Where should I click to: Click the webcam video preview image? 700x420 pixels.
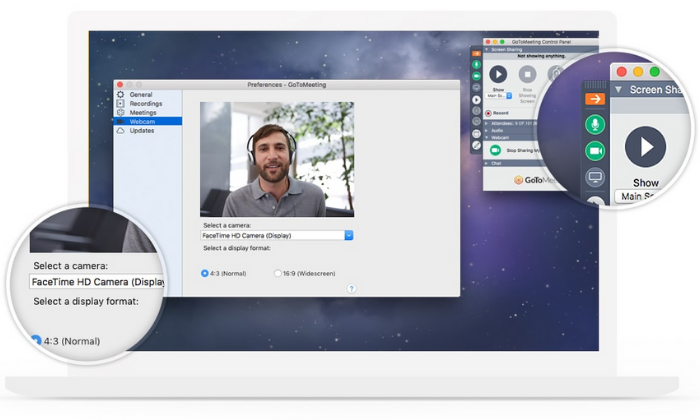[277, 159]
